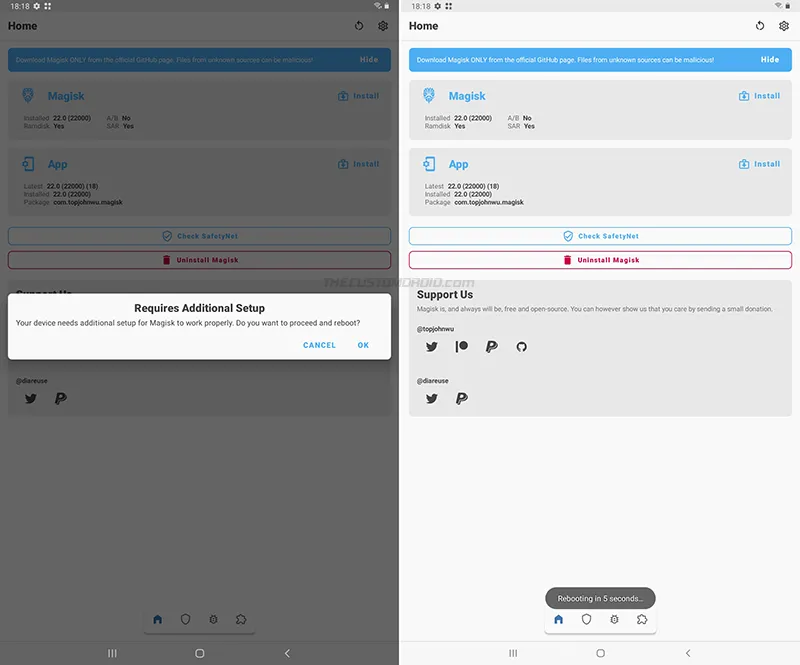Click CANCEL in the Requires Additional Setup dialog
800x665 pixels.
click(x=319, y=345)
